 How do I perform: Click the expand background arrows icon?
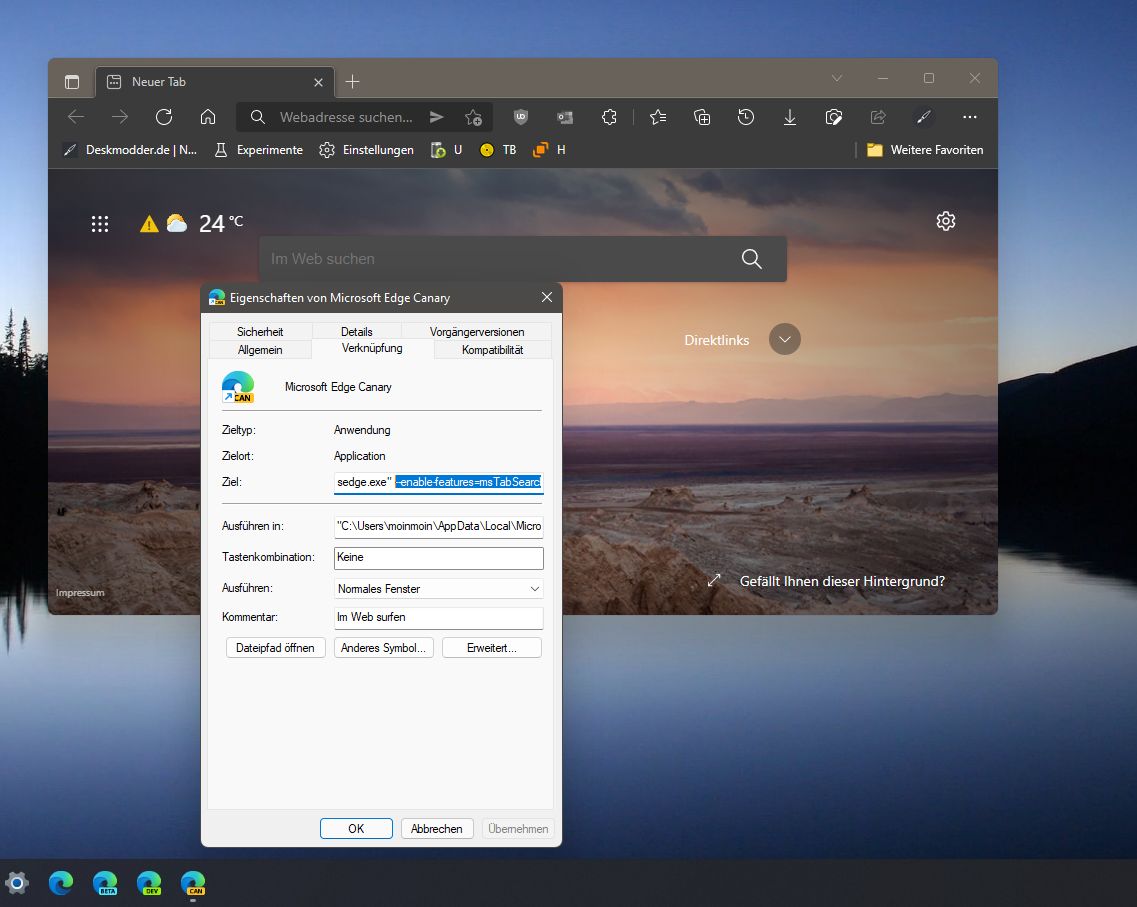pos(714,580)
